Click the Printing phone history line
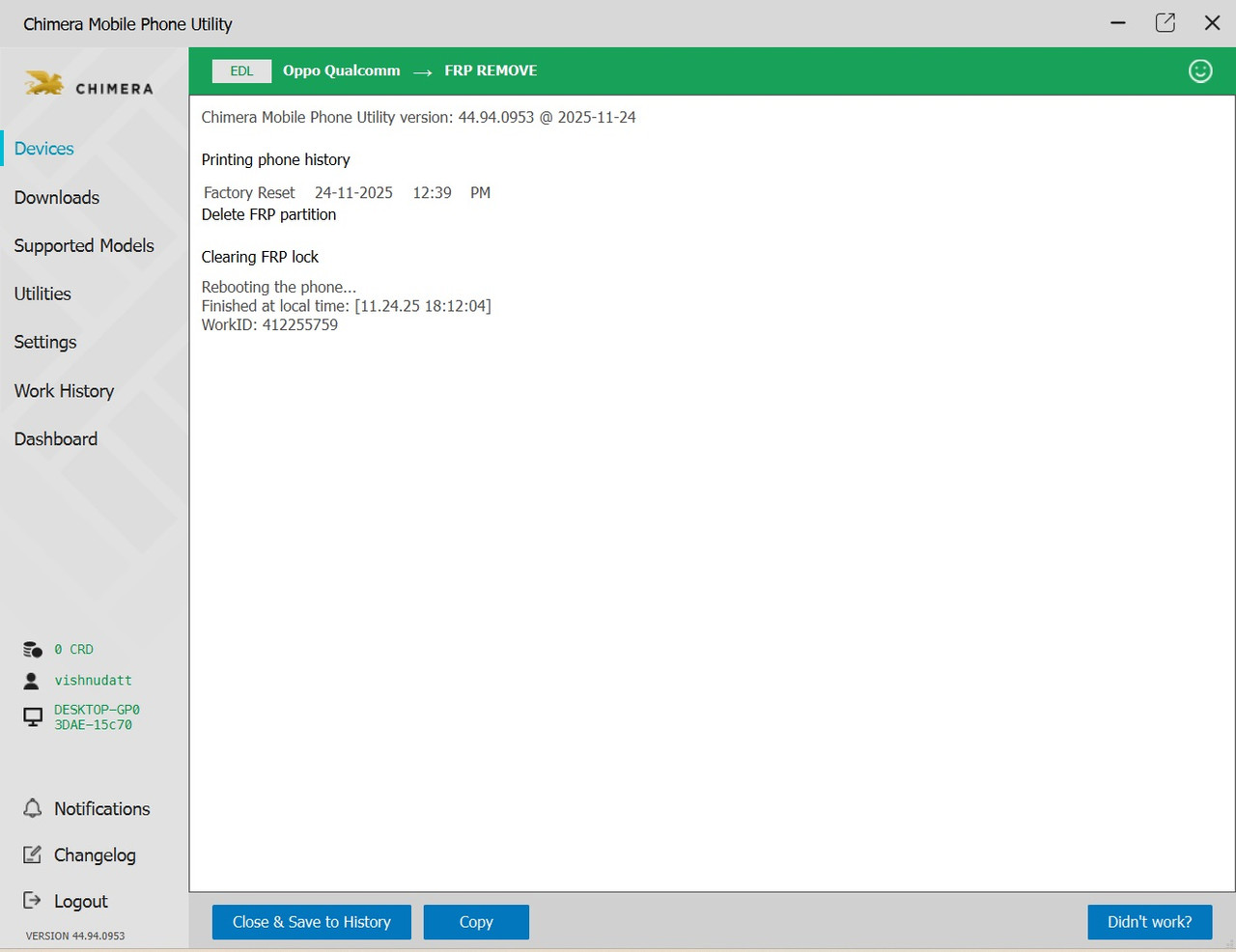Screen dimensions: 1236x952 pos(275,160)
